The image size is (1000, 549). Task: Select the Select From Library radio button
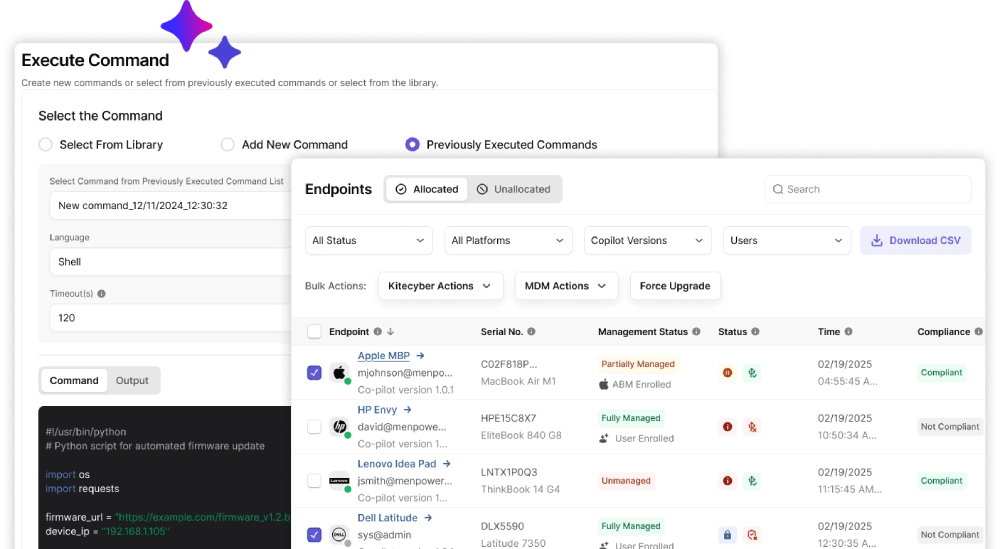click(x=45, y=145)
